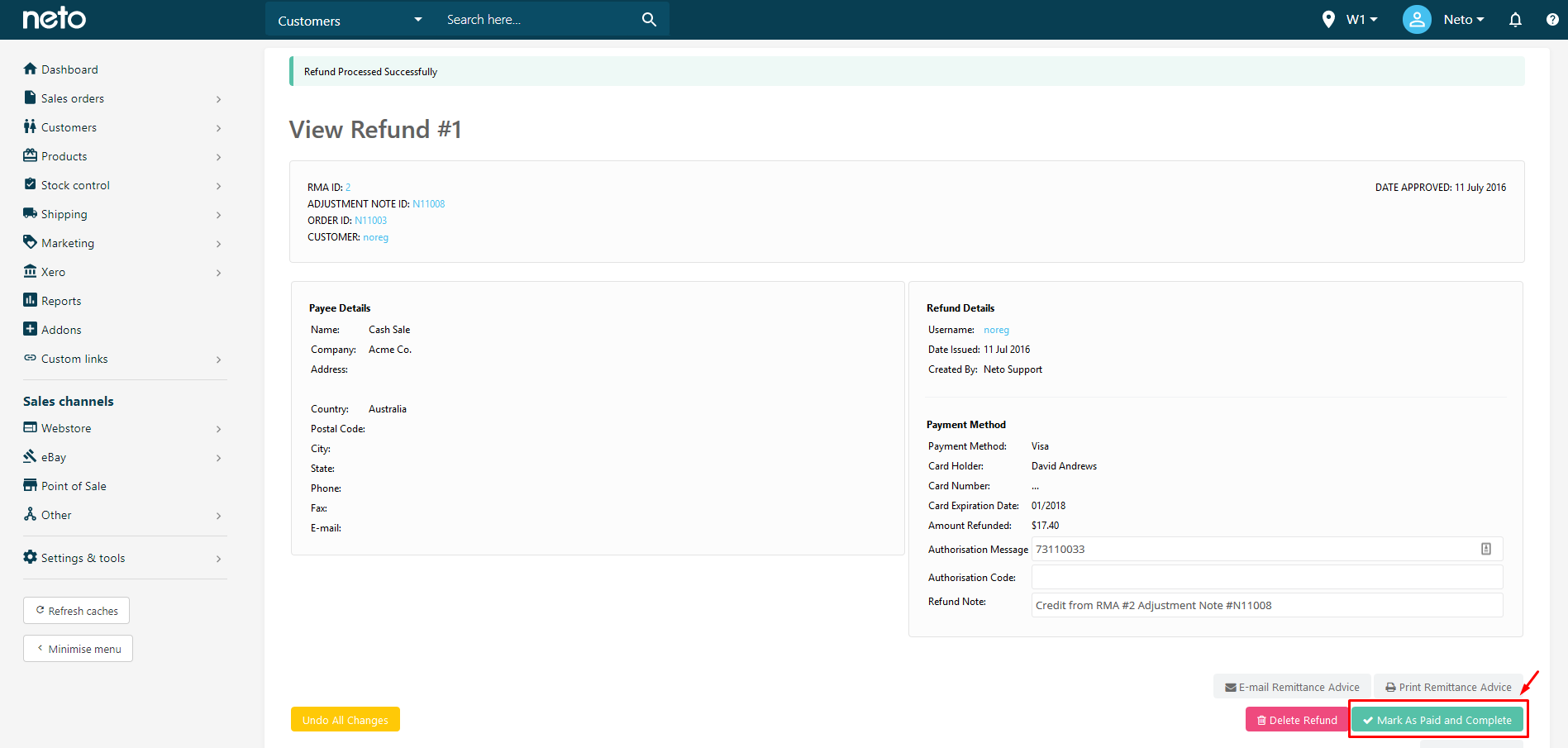Expand Other menu chevron
This screenshot has height=748, width=1568.
click(219, 516)
